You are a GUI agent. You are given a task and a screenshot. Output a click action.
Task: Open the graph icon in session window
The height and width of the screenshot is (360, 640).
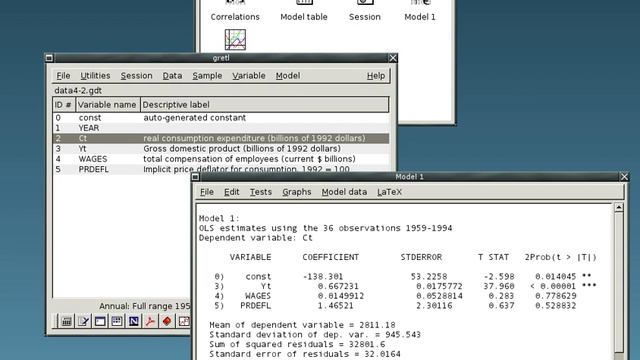[x=235, y=40]
